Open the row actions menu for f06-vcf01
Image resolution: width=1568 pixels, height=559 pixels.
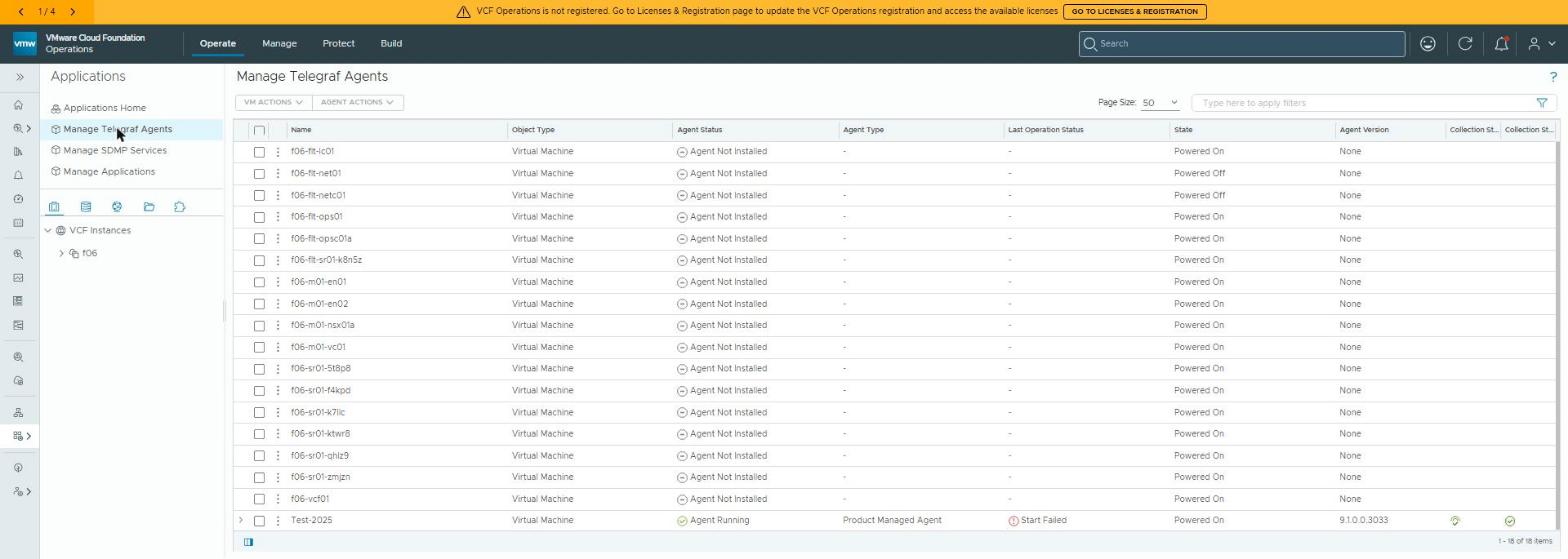pyautogui.click(x=278, y=499)
